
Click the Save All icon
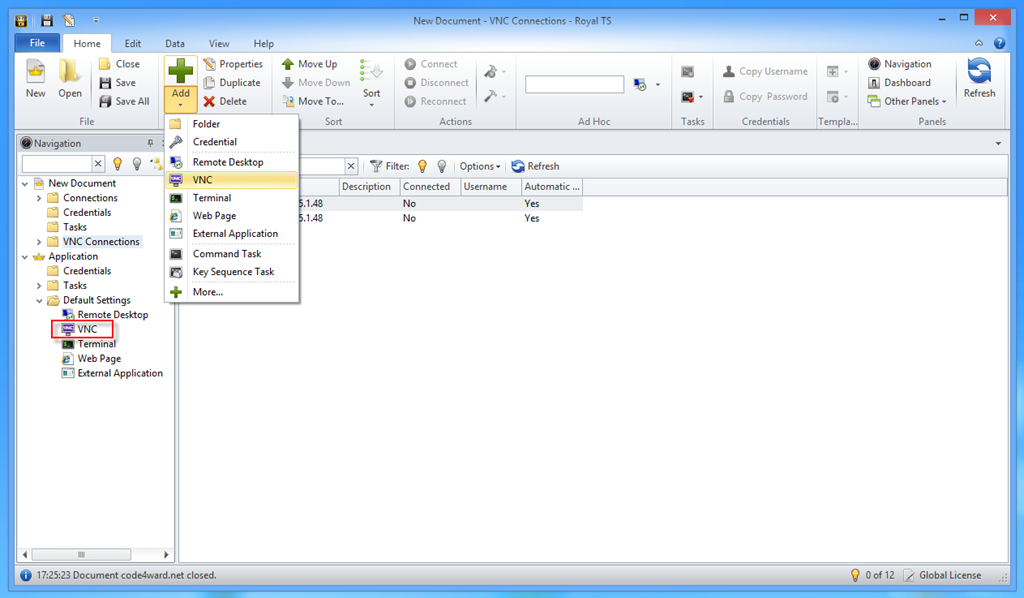pyautogui.click(x=106, y=101)
